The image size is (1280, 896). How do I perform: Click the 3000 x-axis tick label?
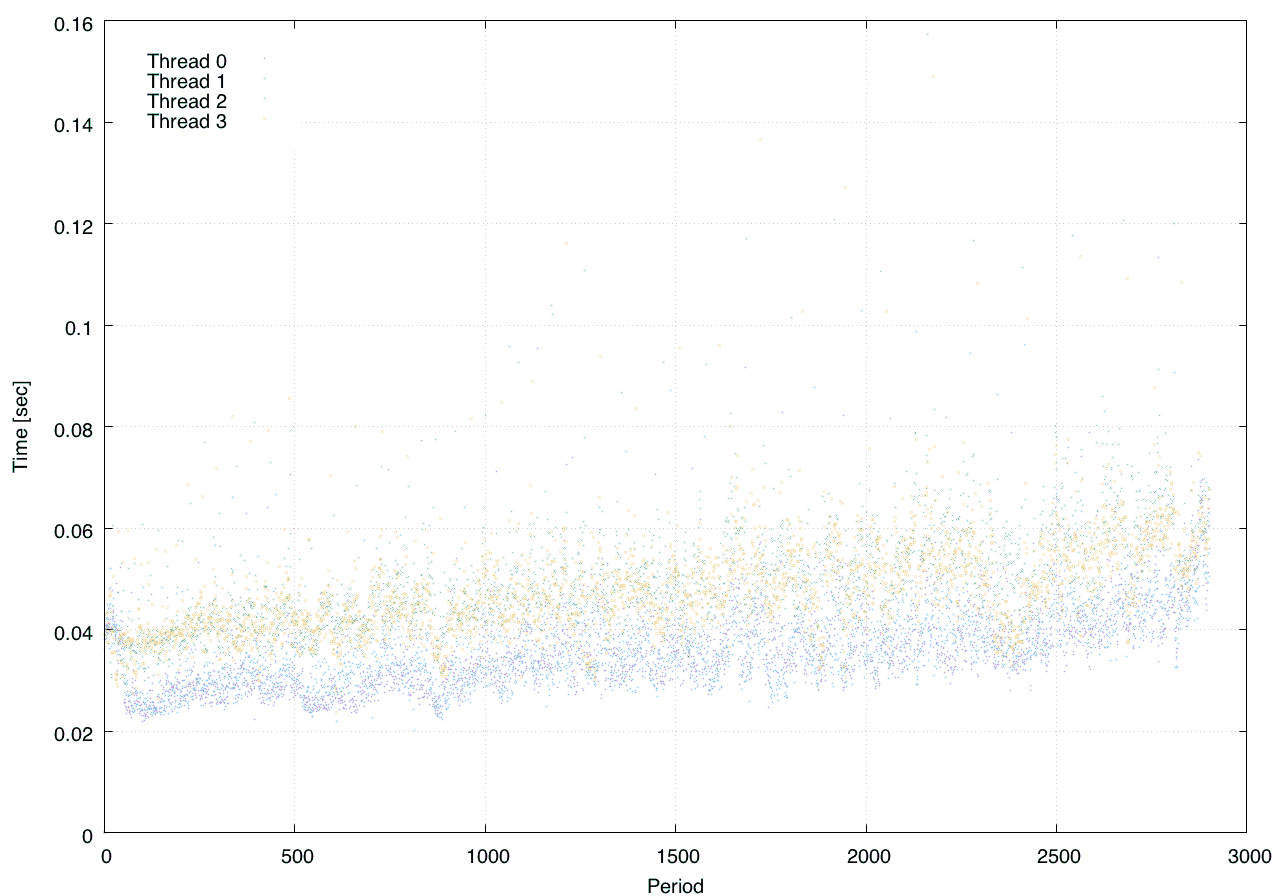[1246, 856]
